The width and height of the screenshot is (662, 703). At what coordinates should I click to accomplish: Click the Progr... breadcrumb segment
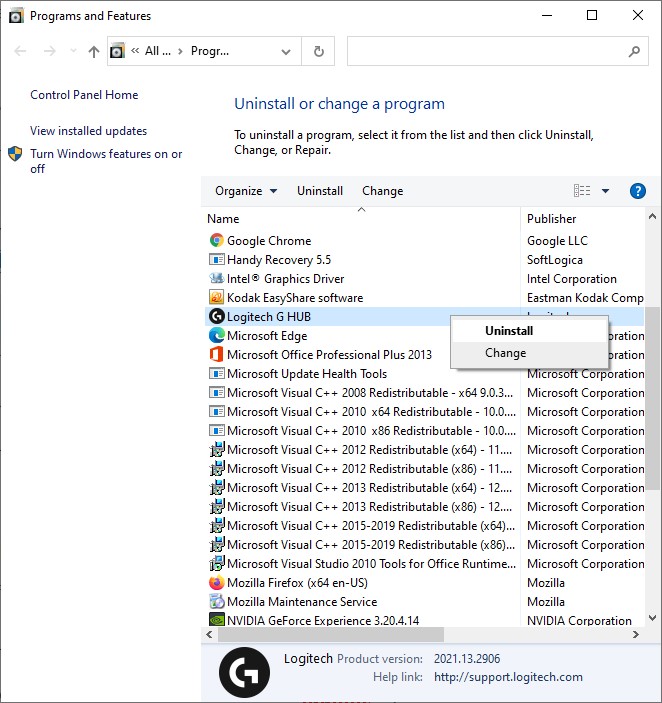click(210, 51)
